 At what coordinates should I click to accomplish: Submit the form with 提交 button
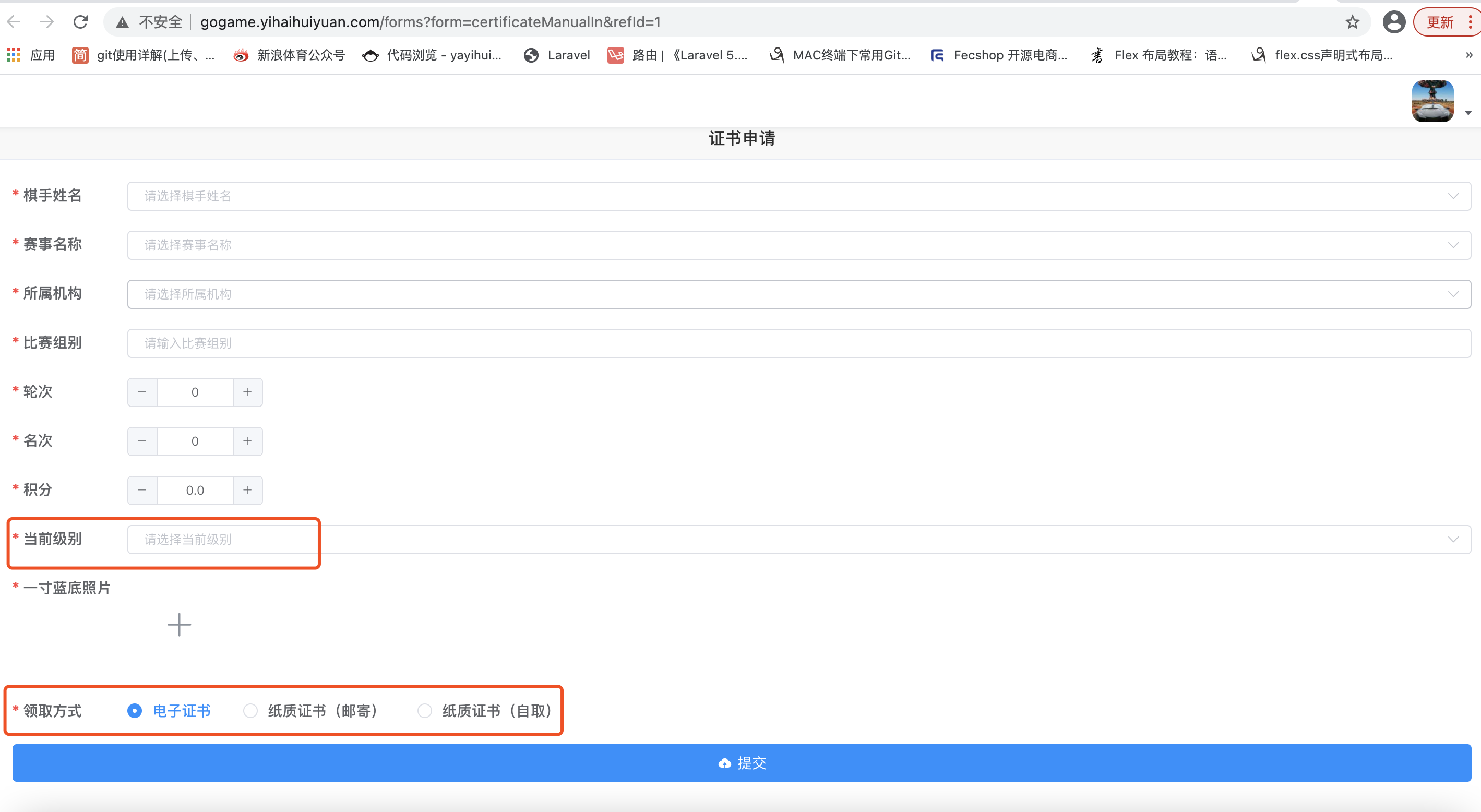pos(742,762)
